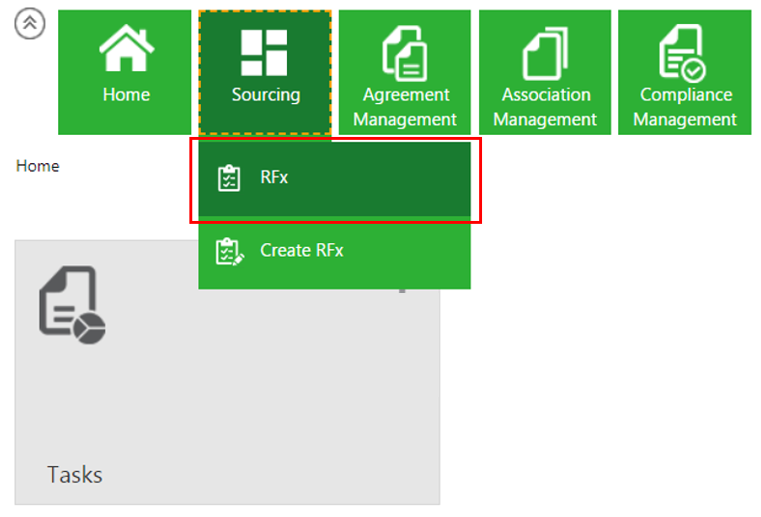The height and width of the screenshot is (517, 761).
Task: Choose Create RFx from the Sourcing menu
Action: coord(301,251)
